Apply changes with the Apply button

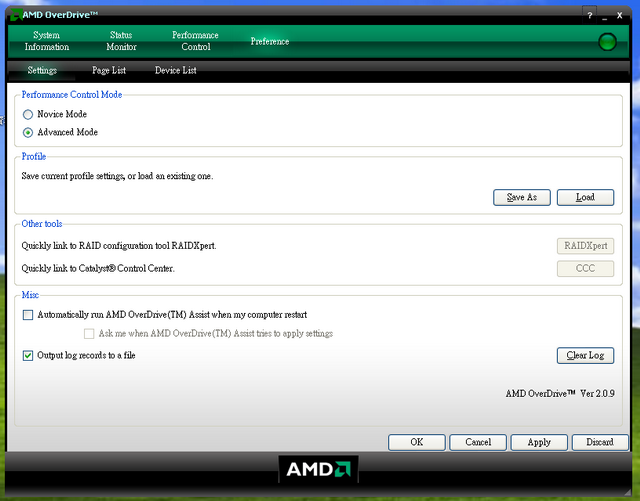539,442
